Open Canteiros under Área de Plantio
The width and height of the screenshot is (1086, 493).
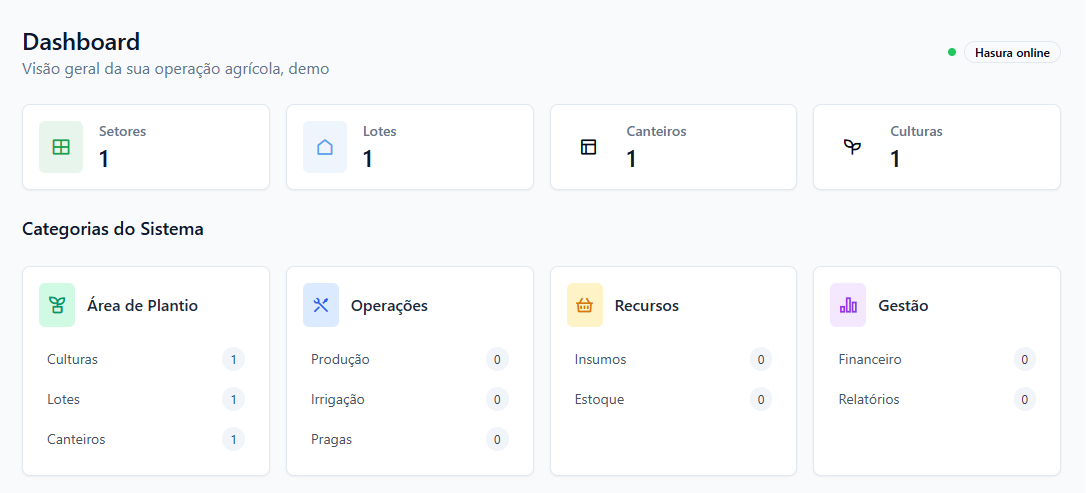[146, 439]
